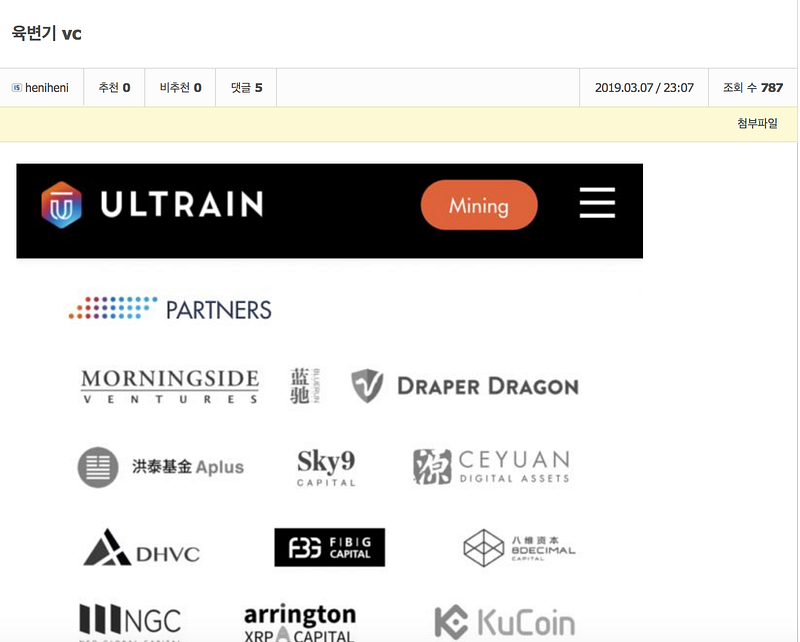This screenshot has height=642, width=800.
Task: Click the Arrington XRP Capital logo
Action: pyautogui.click(x=300, y=623)
